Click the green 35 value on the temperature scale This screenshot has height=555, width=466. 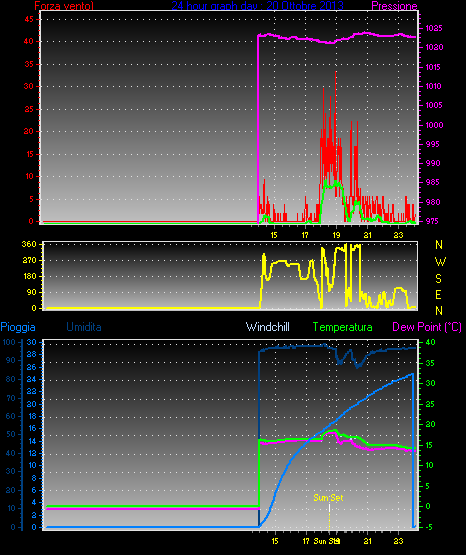[x=430, y=363]
